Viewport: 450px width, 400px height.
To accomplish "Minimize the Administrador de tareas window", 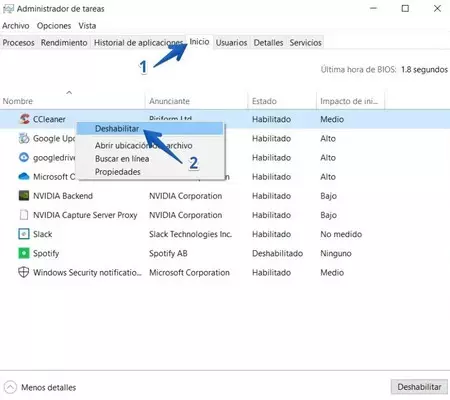I will [373, 8].
